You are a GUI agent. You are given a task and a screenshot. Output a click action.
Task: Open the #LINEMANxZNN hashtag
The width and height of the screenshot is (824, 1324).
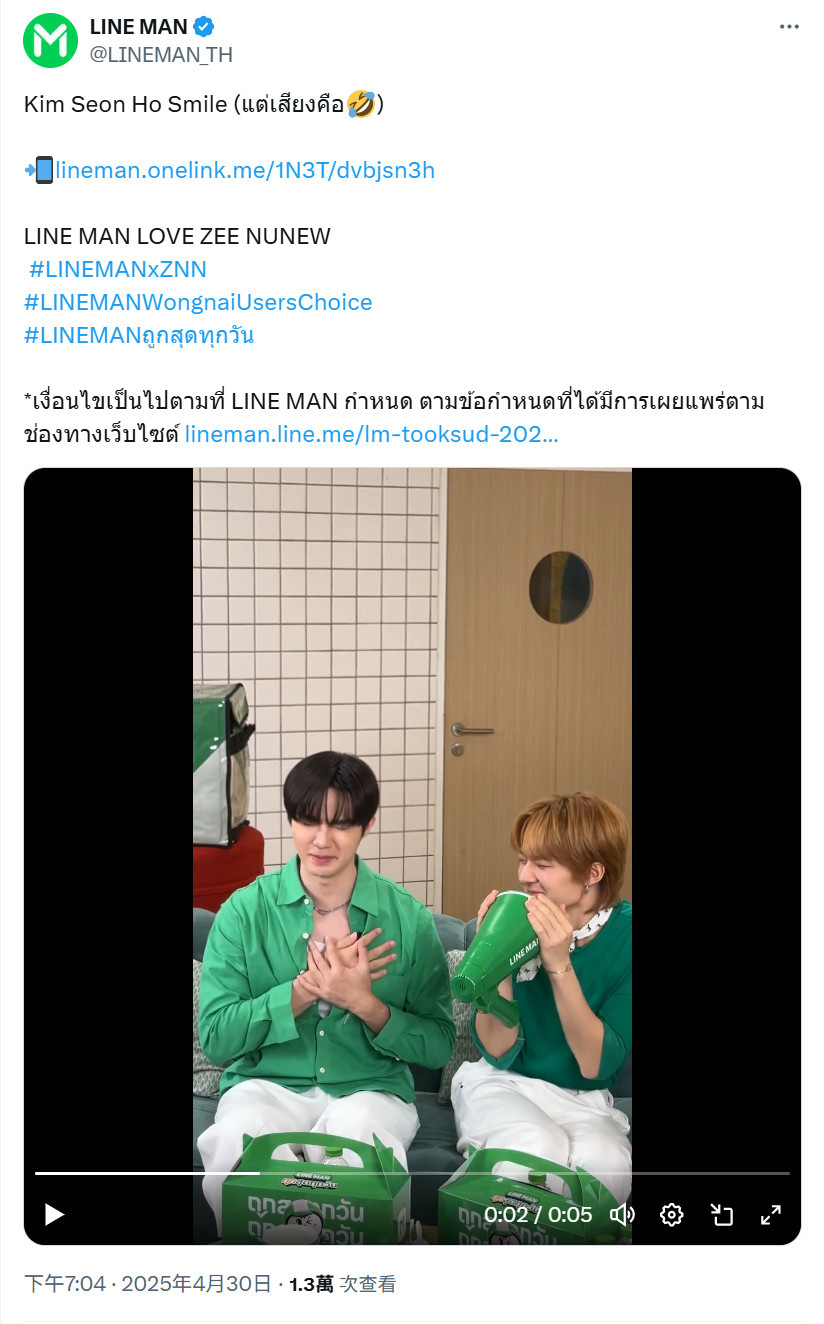(x=118, y=269)
